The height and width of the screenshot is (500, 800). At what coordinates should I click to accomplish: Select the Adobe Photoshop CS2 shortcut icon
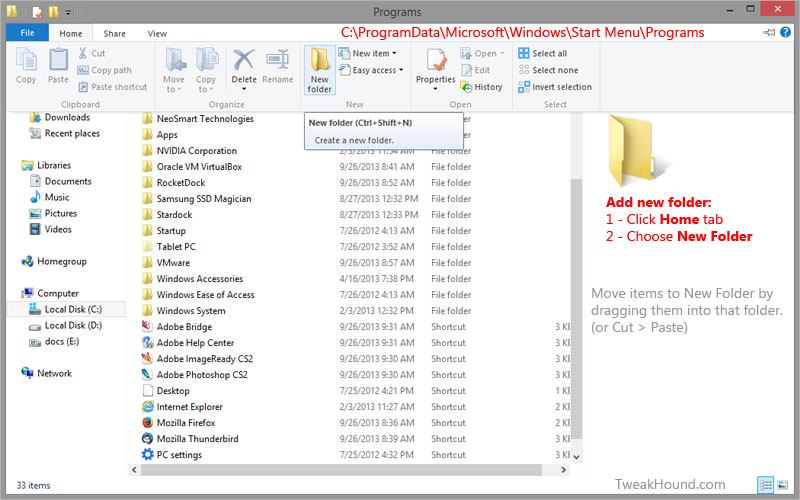(147, 374)
